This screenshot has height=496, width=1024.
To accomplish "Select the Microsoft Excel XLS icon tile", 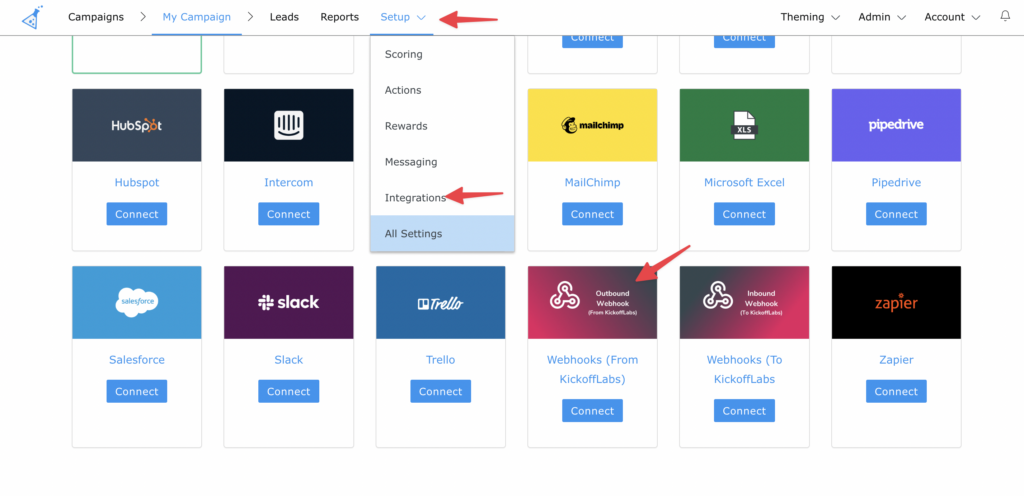I will coord(744,125).
